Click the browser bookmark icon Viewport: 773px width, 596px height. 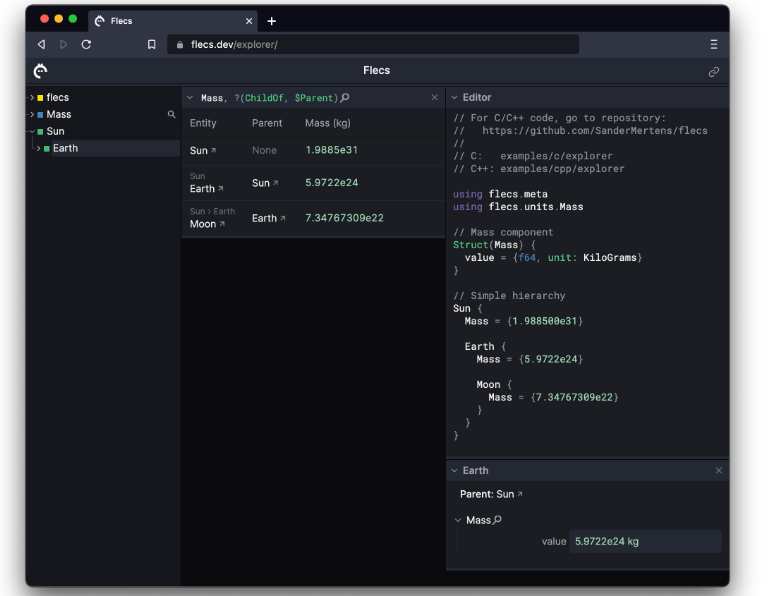click(x=152, y=44)
